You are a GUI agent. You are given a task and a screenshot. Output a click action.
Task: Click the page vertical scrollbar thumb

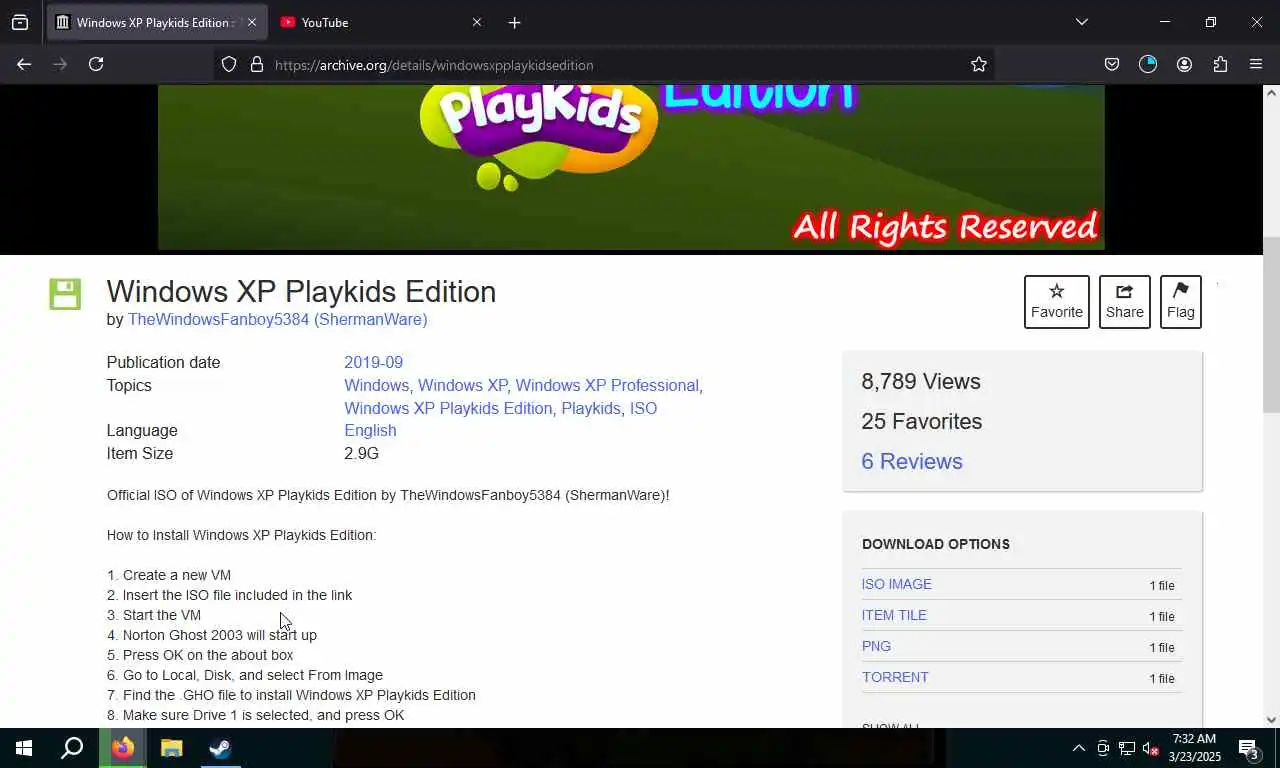[x=1271, y=325]
